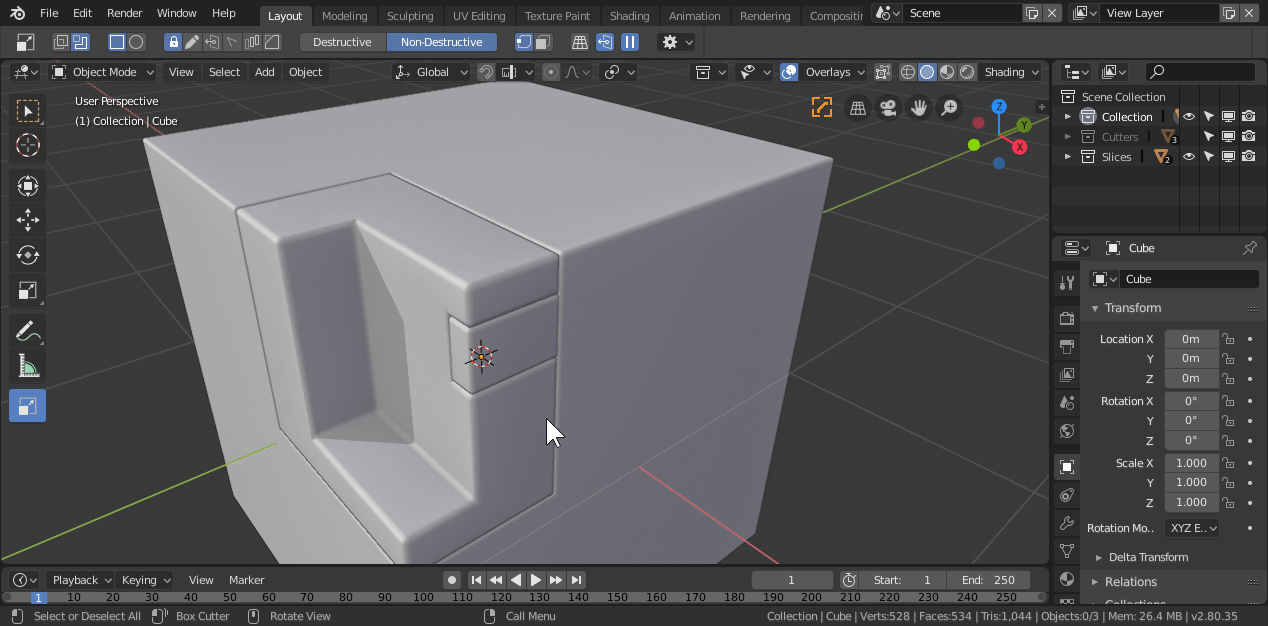Select the Move tool in the toolbar
This screenshot has width=1268, height=626.
(28, 220)
